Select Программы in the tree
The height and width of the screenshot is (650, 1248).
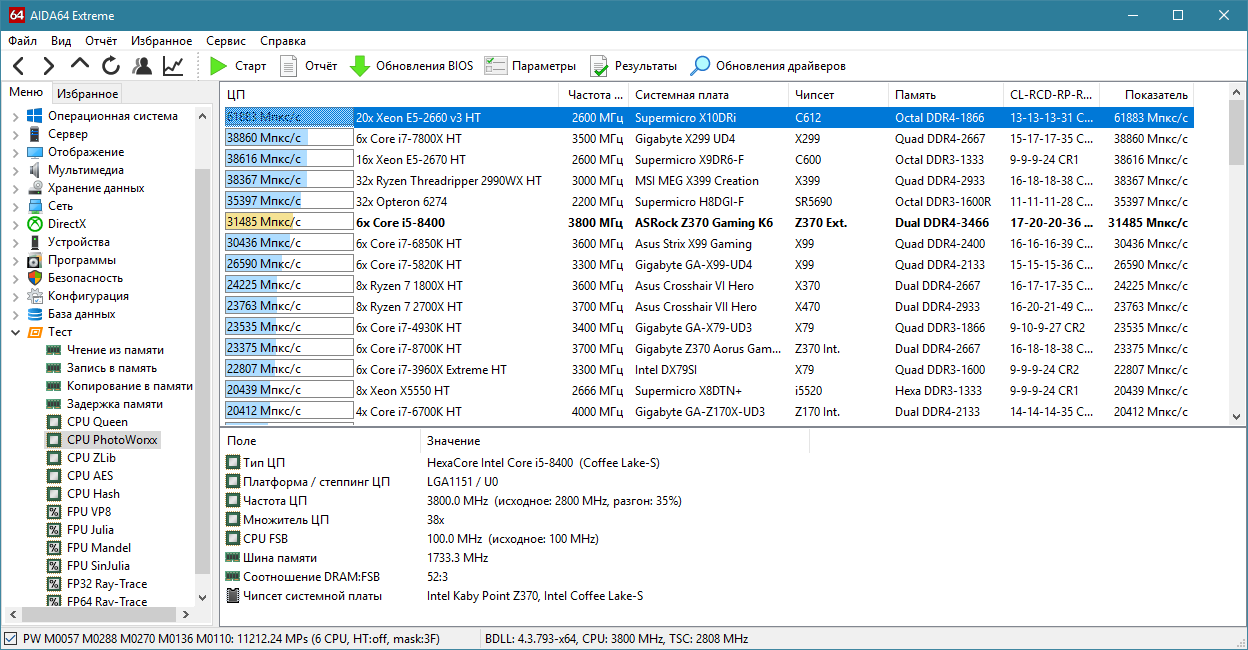coord(82,260)
